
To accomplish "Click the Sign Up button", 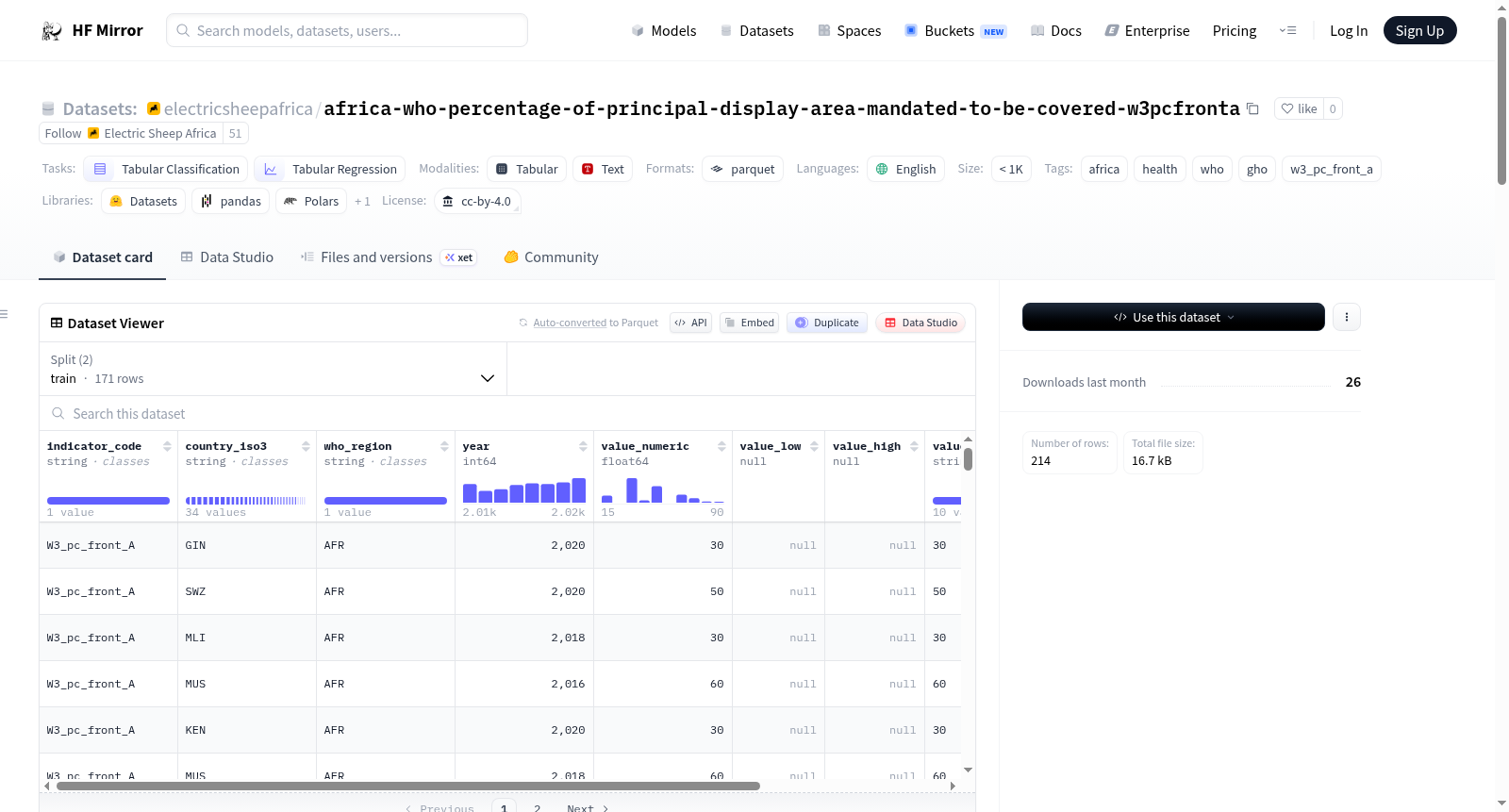I will (x=1419, y=30).
